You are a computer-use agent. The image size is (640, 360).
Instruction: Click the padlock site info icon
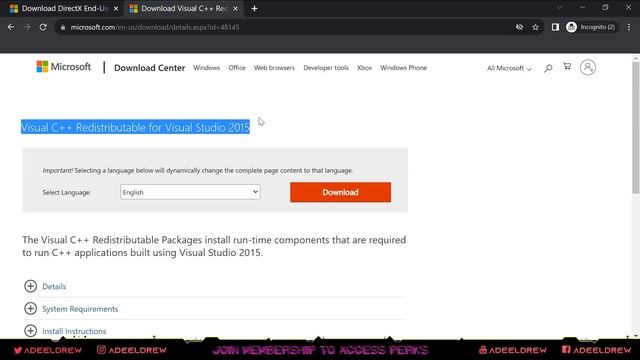(62, 27)
